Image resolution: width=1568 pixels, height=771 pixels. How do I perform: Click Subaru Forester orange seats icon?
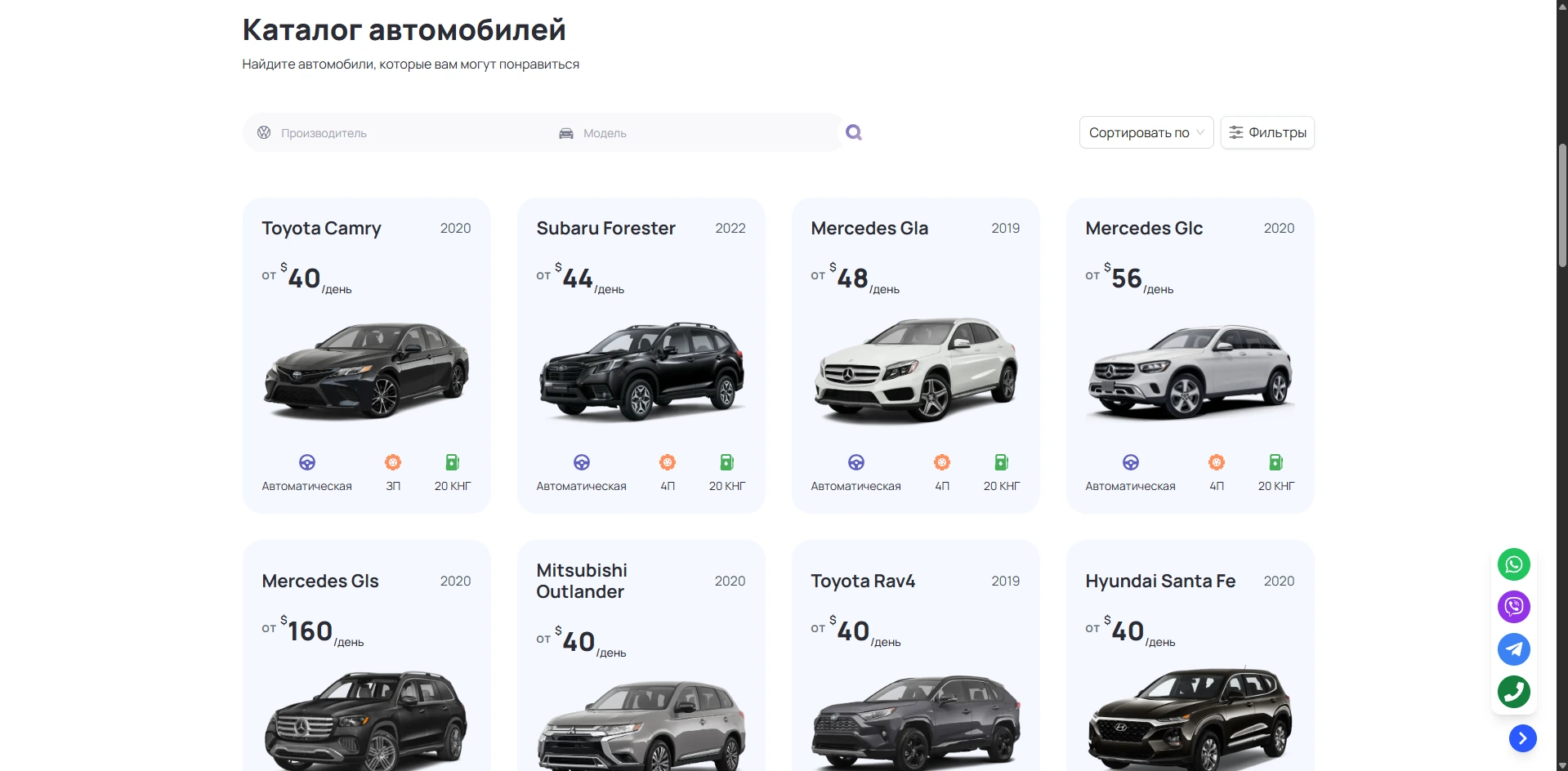click(668, 462)
